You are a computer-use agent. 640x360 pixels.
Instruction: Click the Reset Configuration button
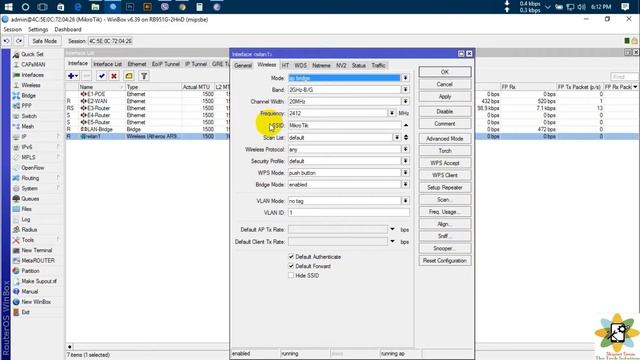coord(445,260)
